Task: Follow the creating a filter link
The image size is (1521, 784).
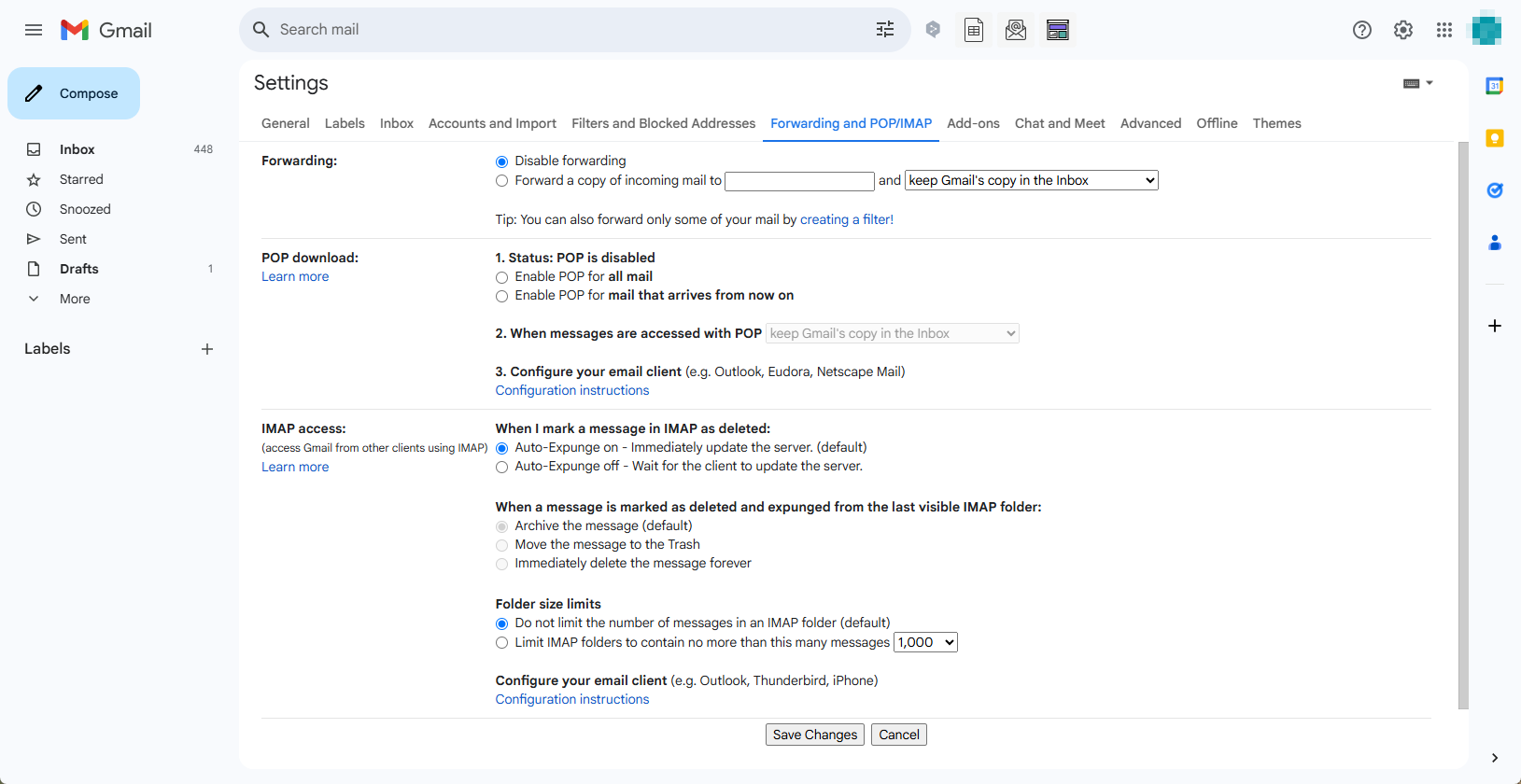Action: coord(845,219)
